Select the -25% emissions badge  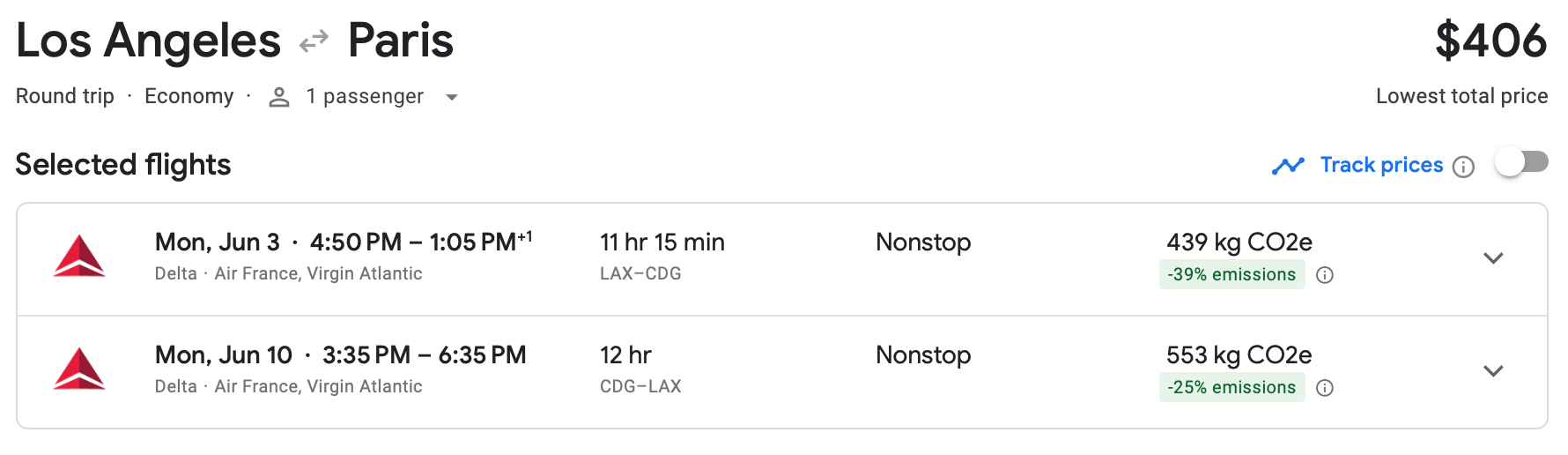click(1231, 387)
